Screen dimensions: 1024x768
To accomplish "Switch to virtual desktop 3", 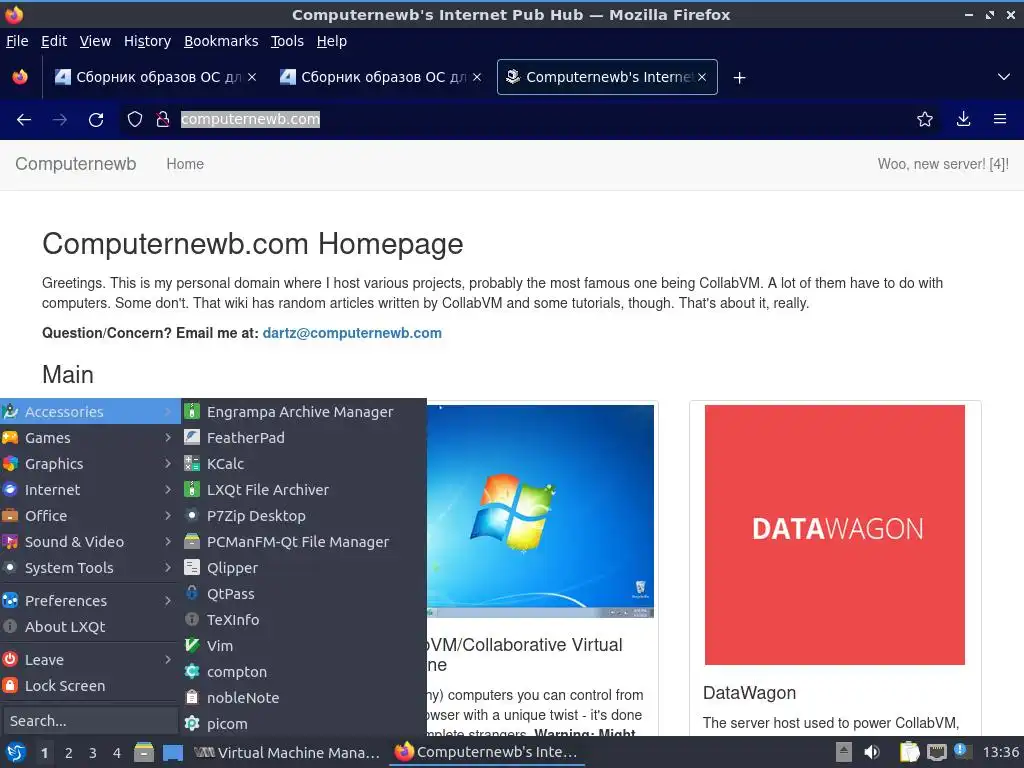I will coord(93,753).
